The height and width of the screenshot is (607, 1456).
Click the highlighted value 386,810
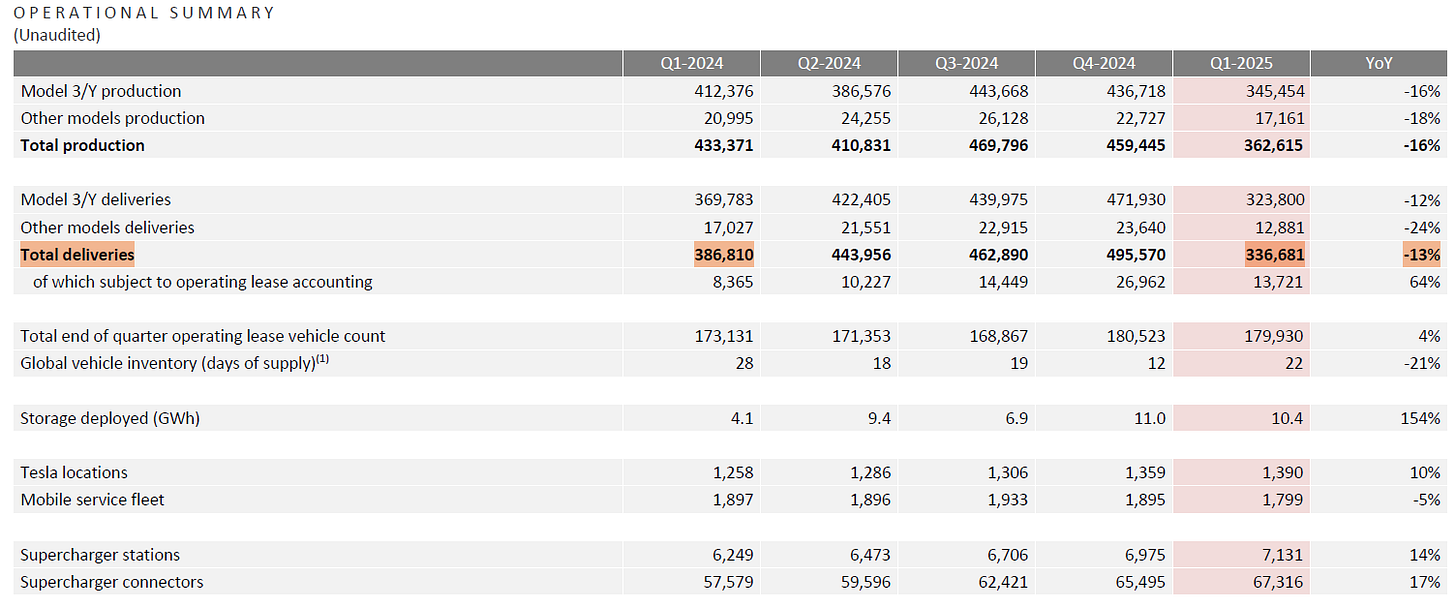click(724, 255)
